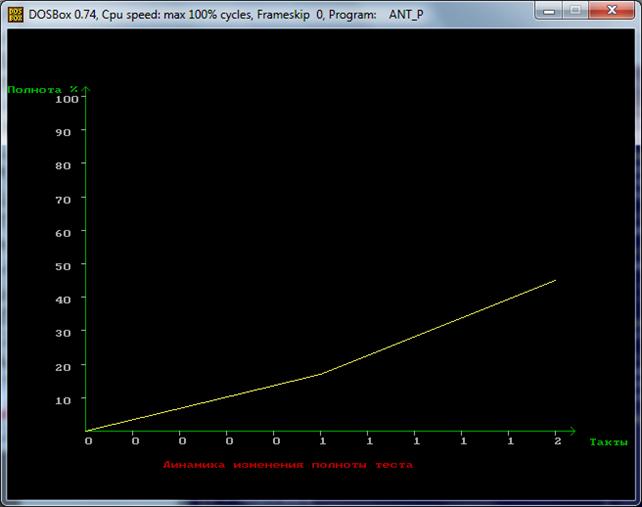Minimize the DOSBox window
Image resolution: width=642 pixels, height=507 pixels.
pos(549,11)
